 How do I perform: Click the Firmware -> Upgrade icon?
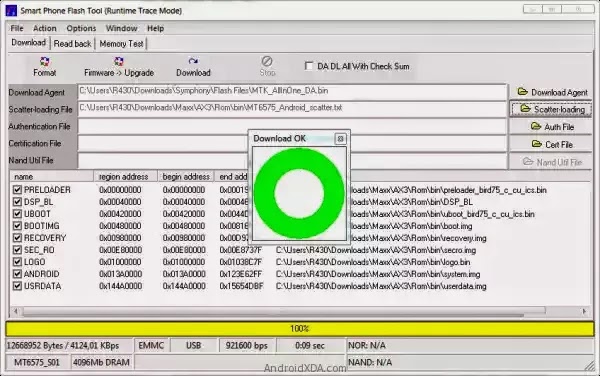tap(119, 62)
